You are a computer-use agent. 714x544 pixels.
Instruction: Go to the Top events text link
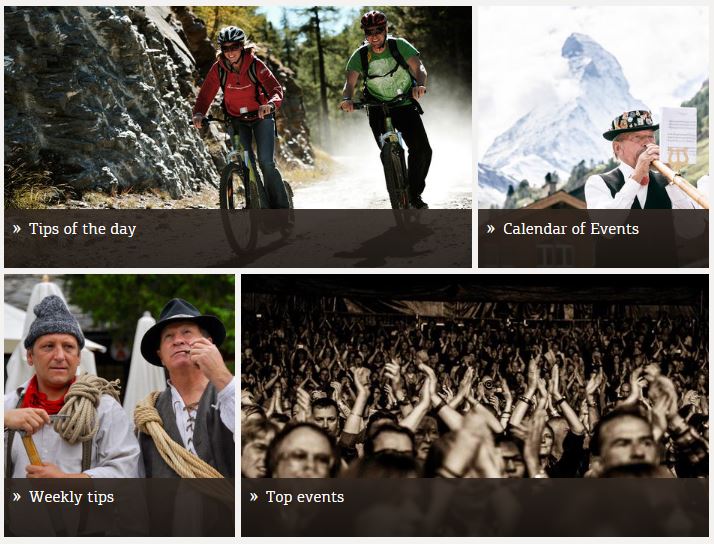(x=305, y=497)
